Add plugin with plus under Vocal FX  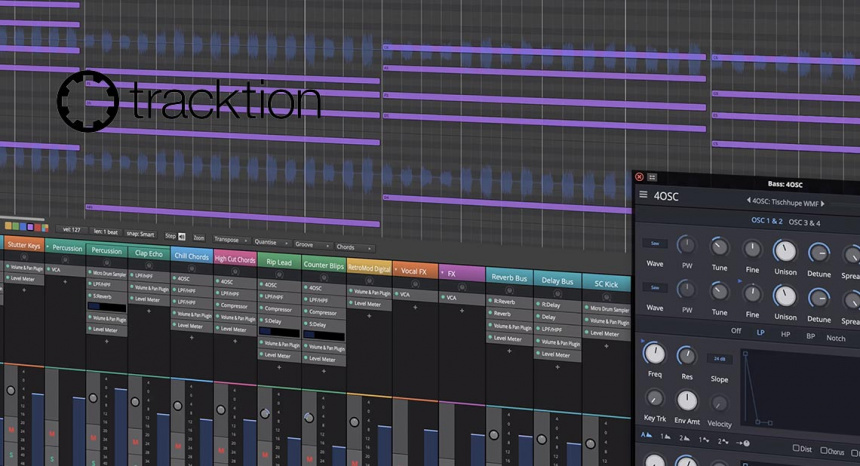415,307
